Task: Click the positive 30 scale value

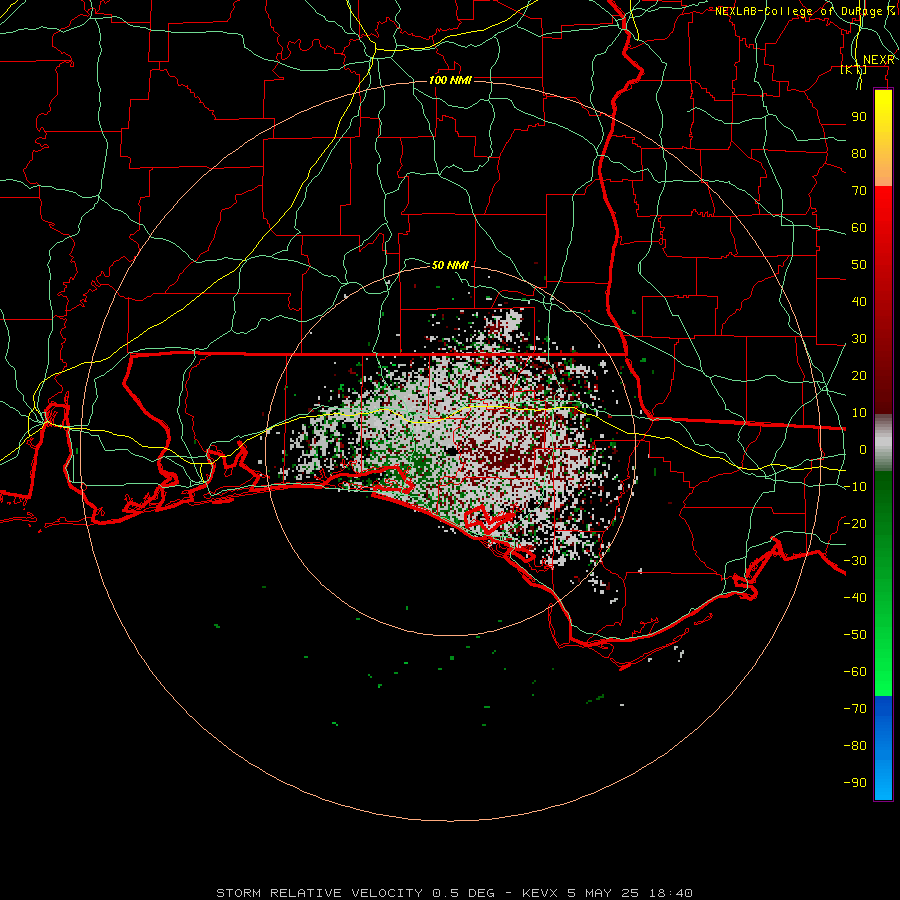Action: click(859, 339)
